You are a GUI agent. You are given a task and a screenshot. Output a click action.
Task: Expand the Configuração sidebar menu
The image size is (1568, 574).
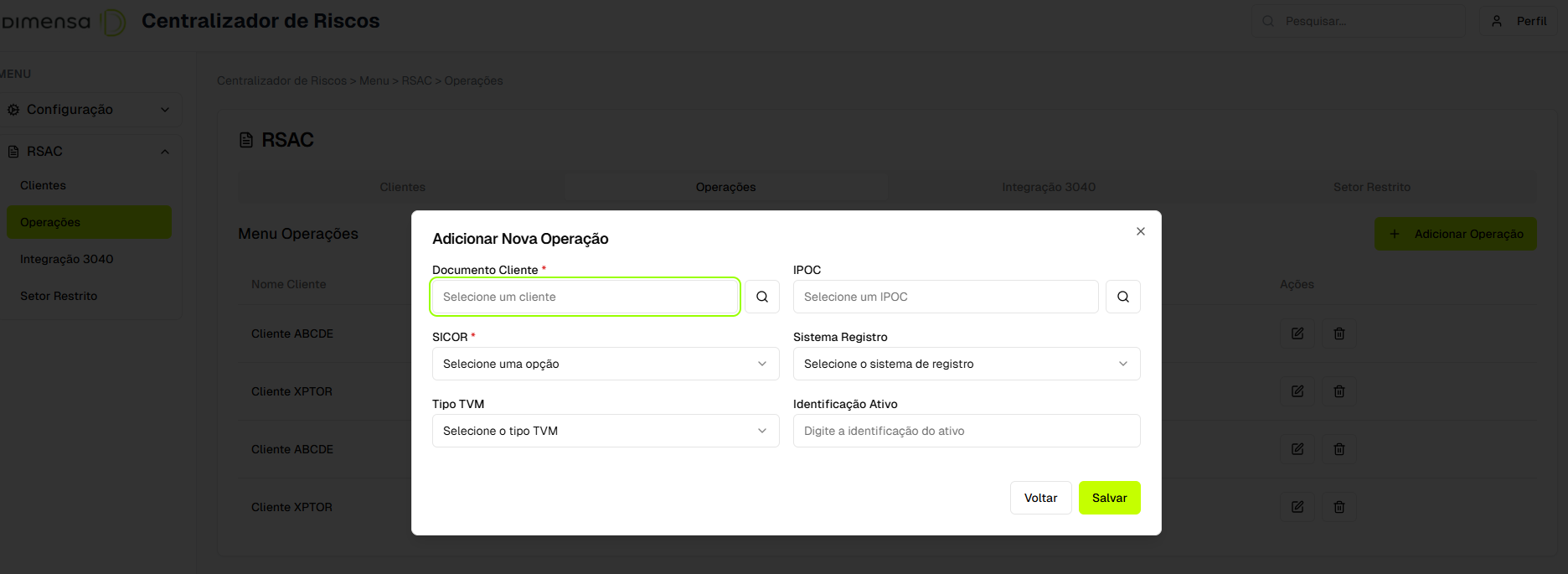[165, 110]
